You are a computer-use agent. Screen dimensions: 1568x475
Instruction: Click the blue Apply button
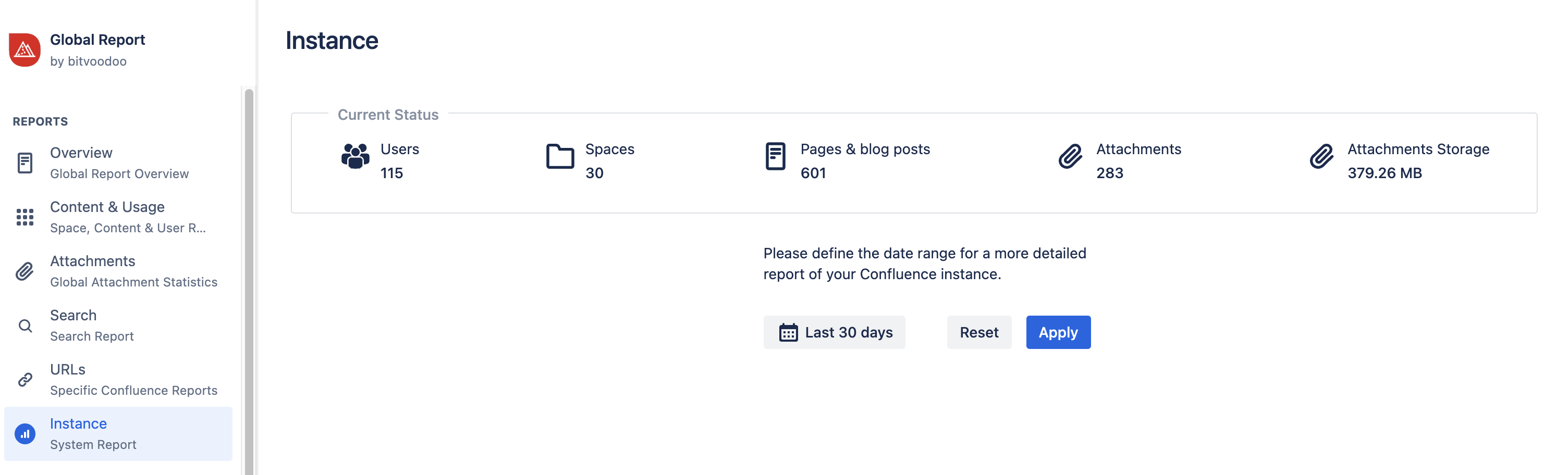1058,333
